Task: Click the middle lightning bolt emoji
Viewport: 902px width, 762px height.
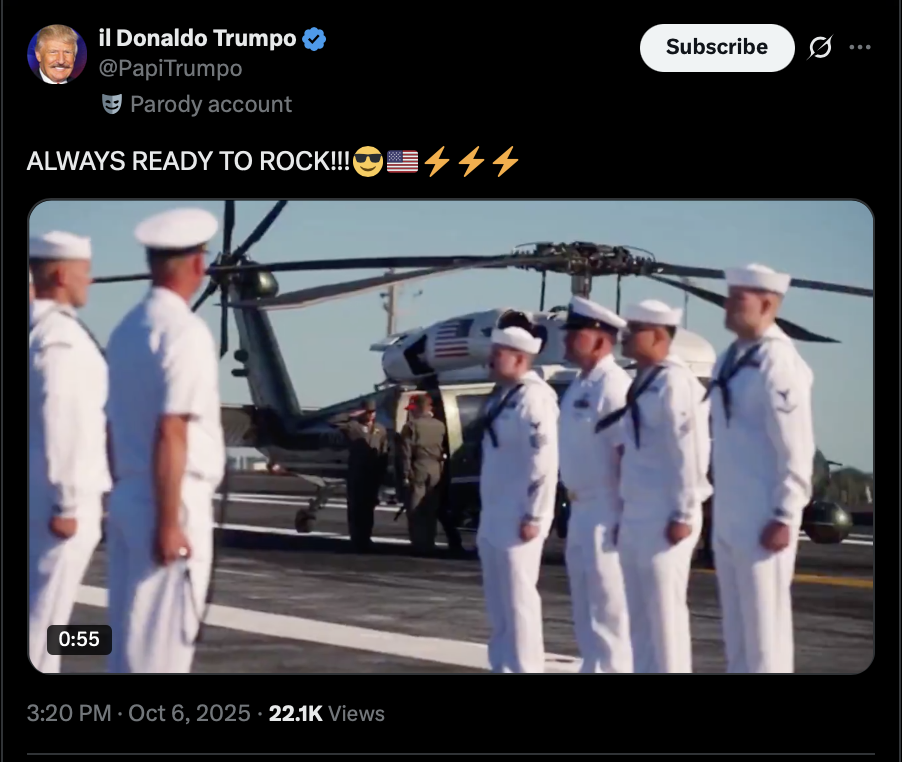Action: 471,161
